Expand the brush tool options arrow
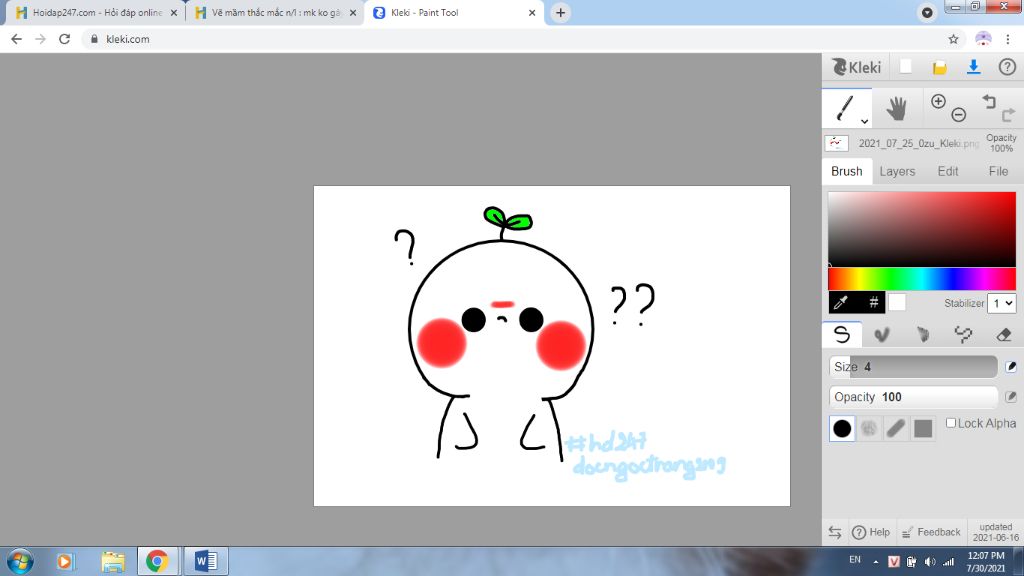Screen dimensions: 1024x576 coord(864,121)
